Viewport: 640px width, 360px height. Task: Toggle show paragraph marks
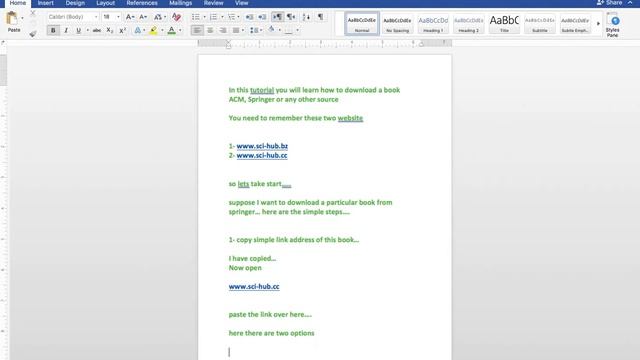321,17
